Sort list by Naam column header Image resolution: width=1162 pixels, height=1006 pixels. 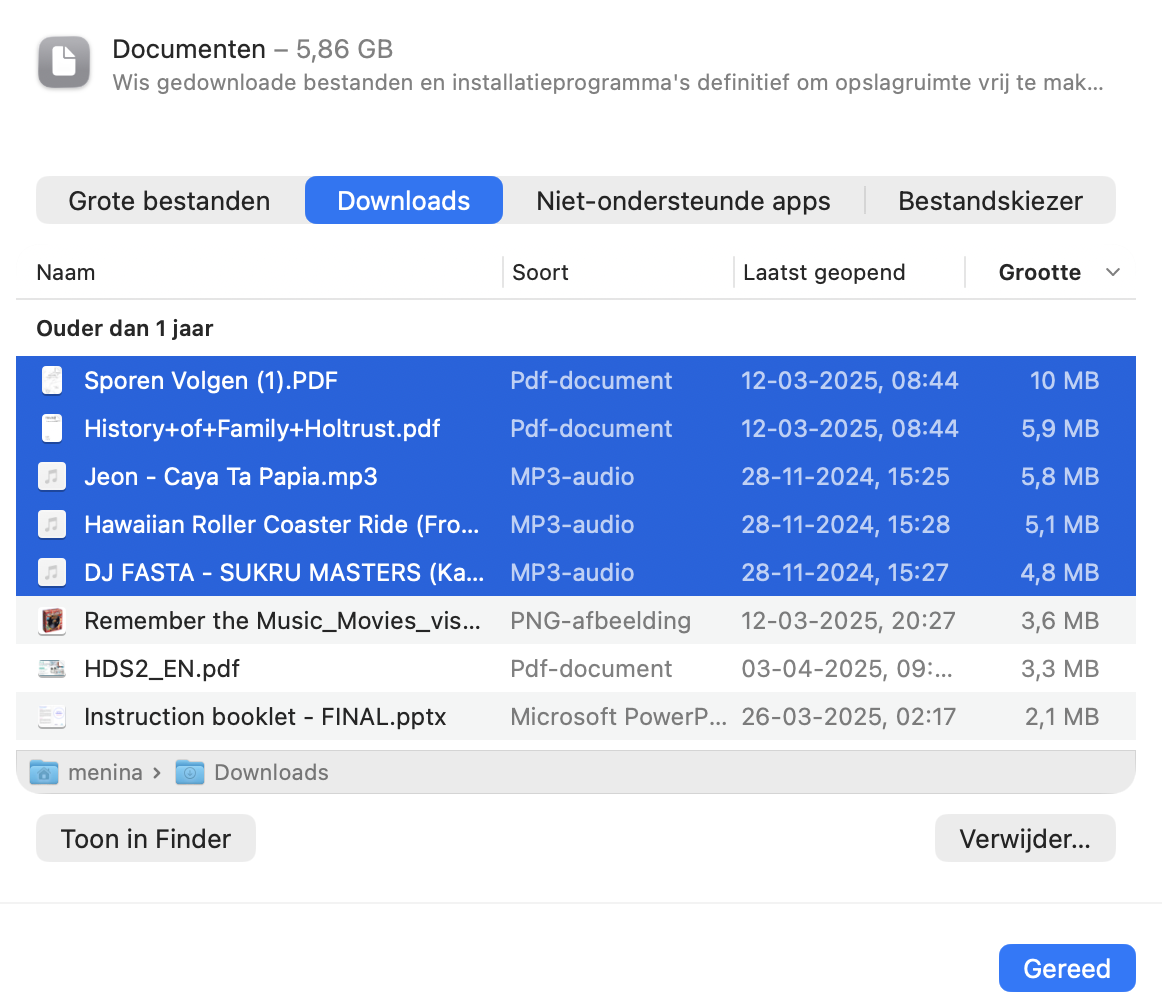(66, 272)
